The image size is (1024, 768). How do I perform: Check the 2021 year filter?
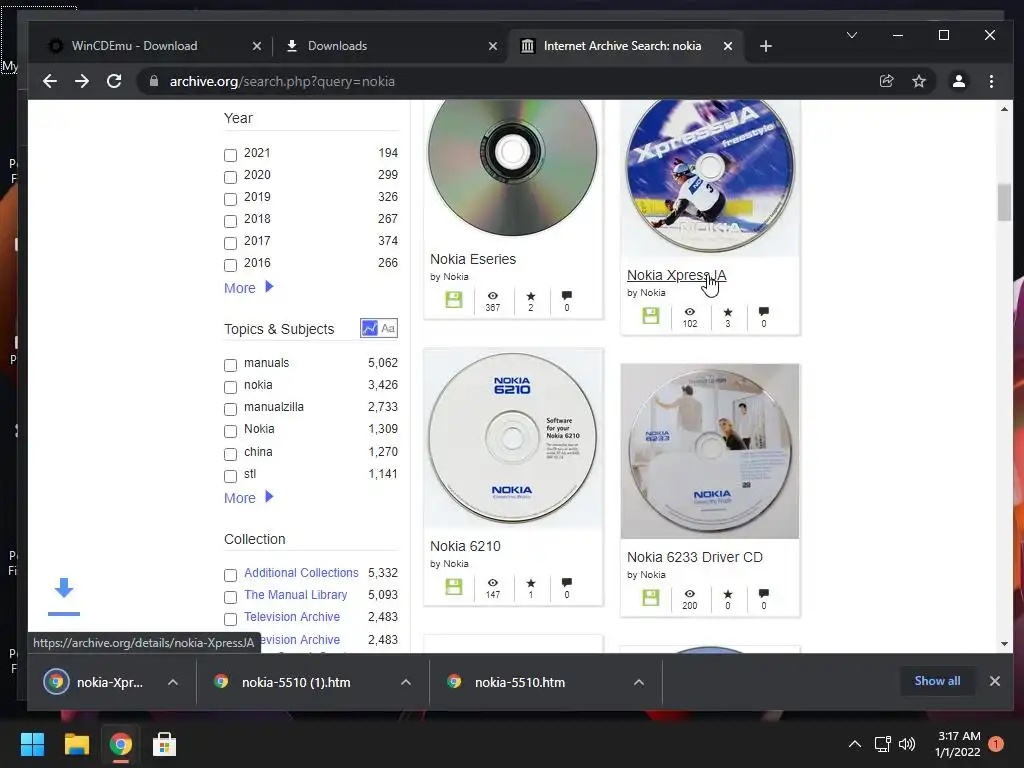[x=230, y=155]
